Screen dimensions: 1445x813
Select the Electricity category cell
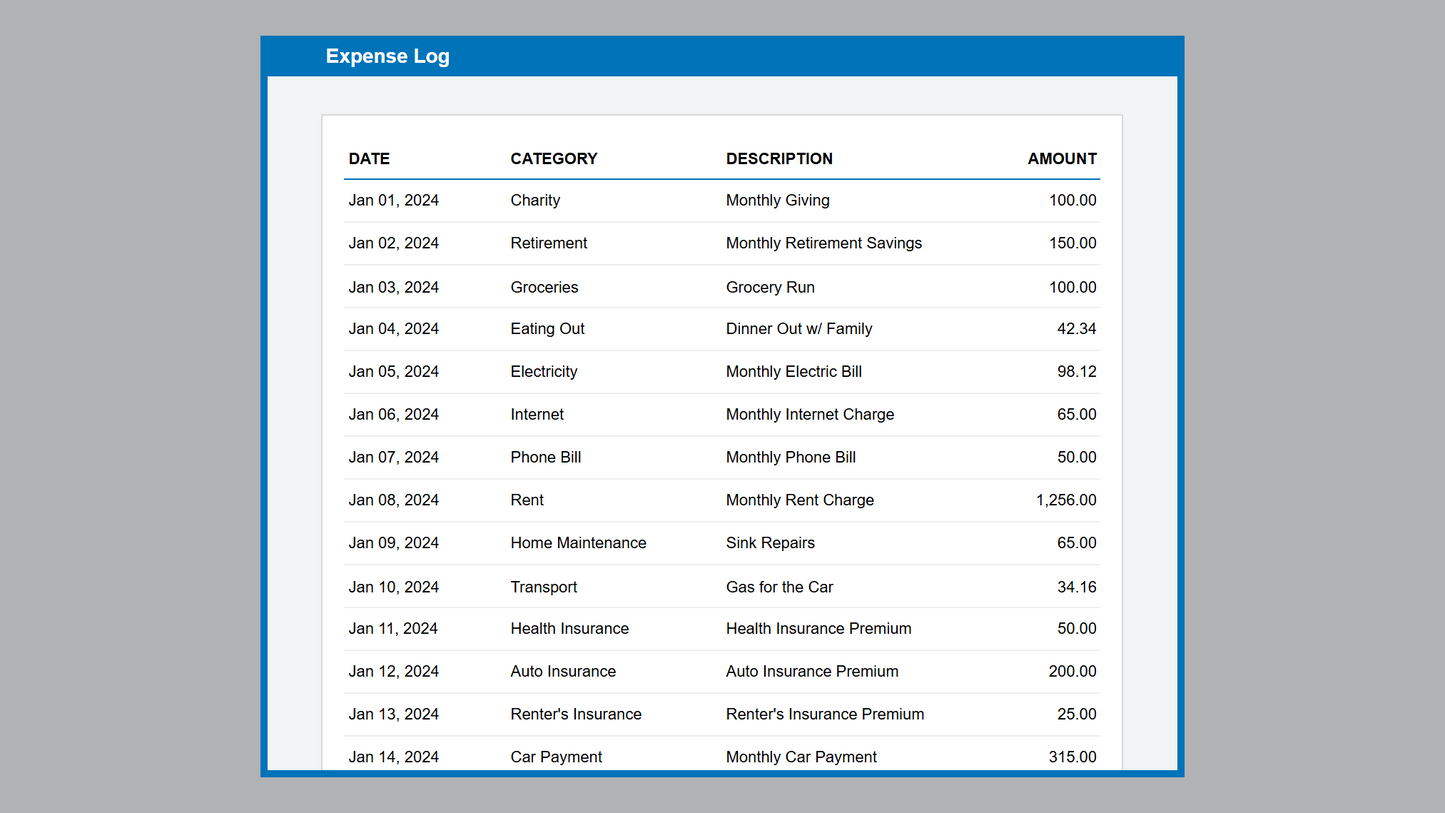coord(544,371)
